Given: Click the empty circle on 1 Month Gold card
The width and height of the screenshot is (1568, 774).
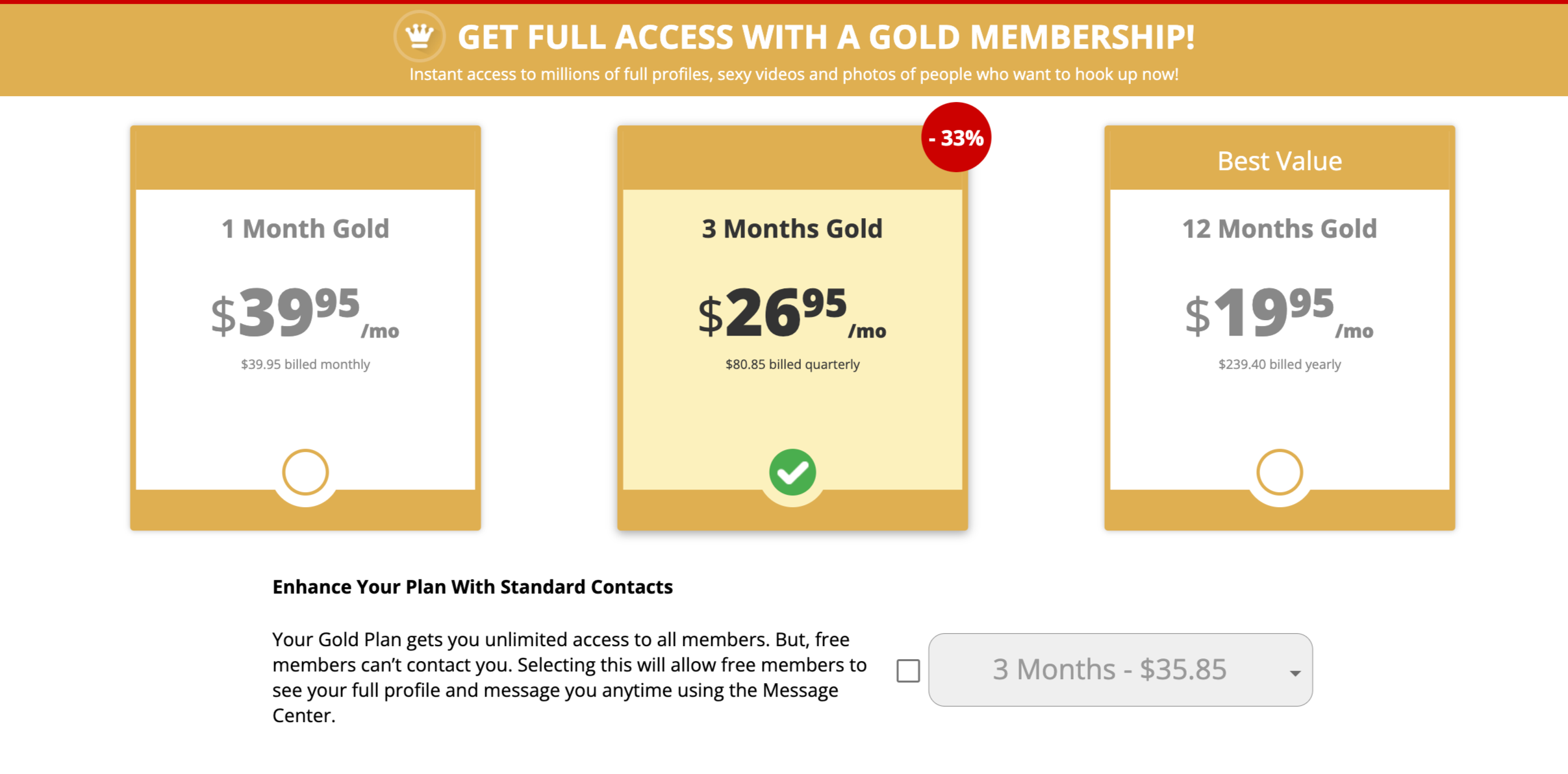Looking at the screenshot, I should 305,472.
